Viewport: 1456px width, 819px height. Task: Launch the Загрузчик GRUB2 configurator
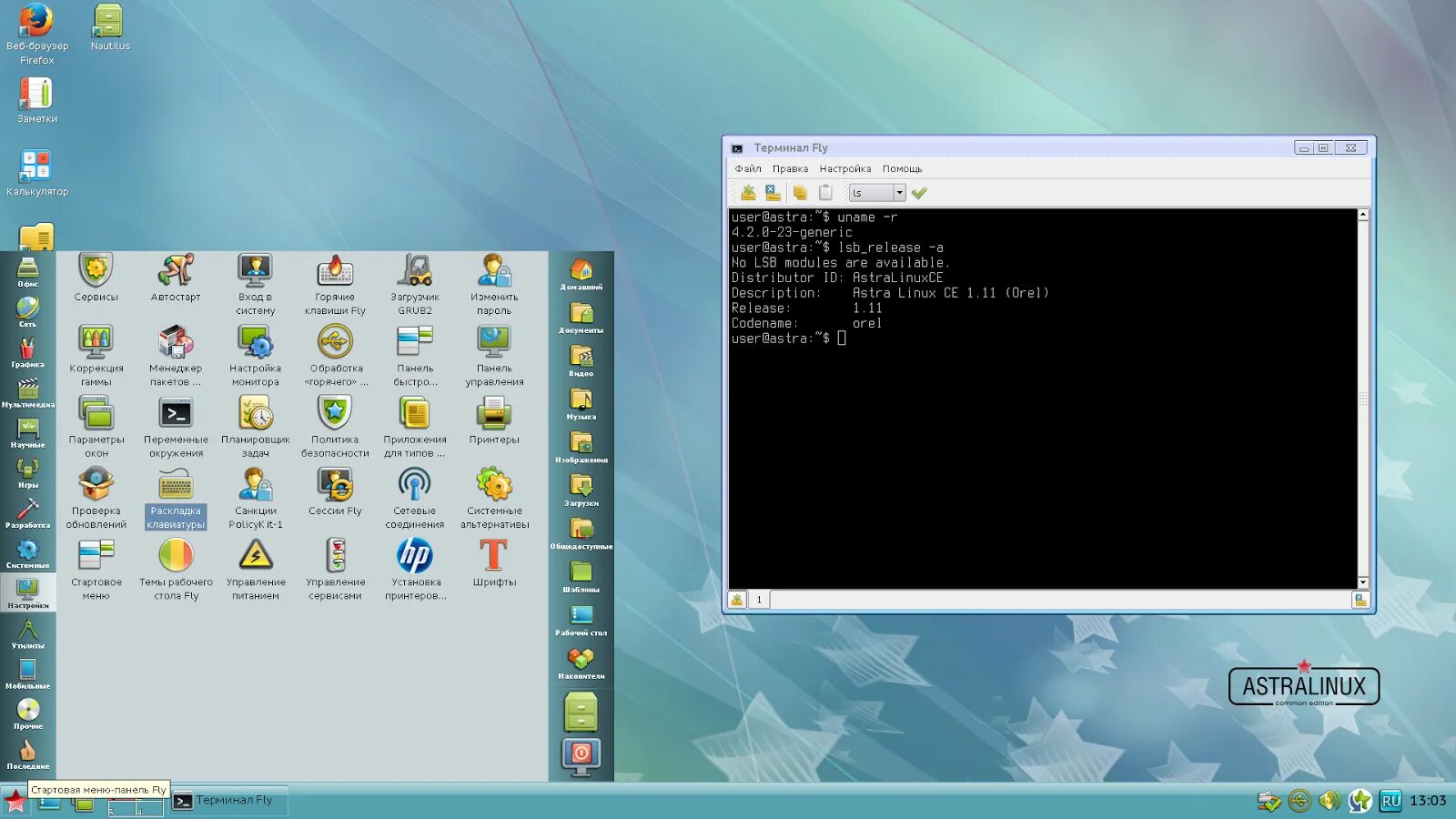(415, 284)
